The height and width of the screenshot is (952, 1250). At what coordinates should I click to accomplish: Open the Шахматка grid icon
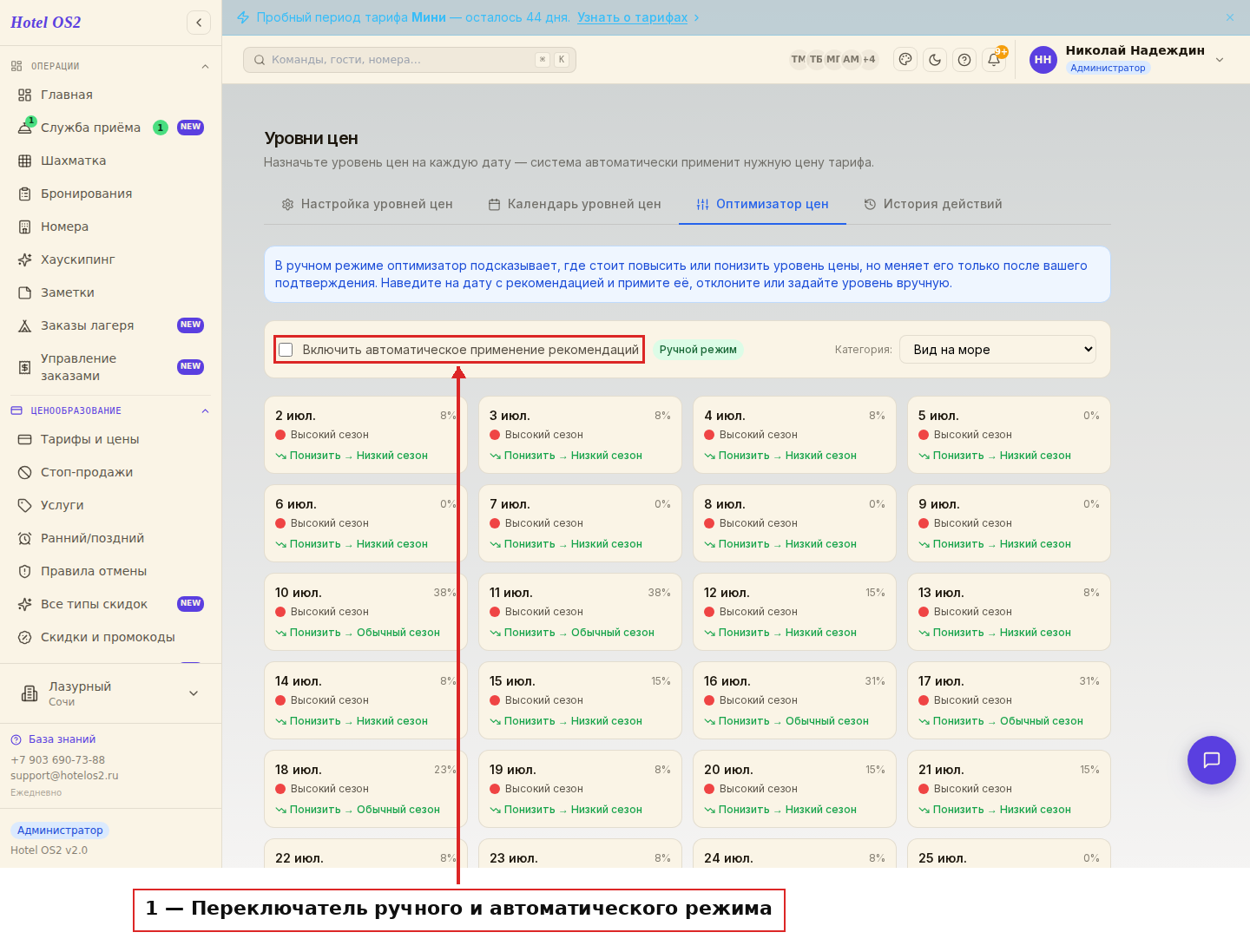pyautogui.click(x=24, y=161)
